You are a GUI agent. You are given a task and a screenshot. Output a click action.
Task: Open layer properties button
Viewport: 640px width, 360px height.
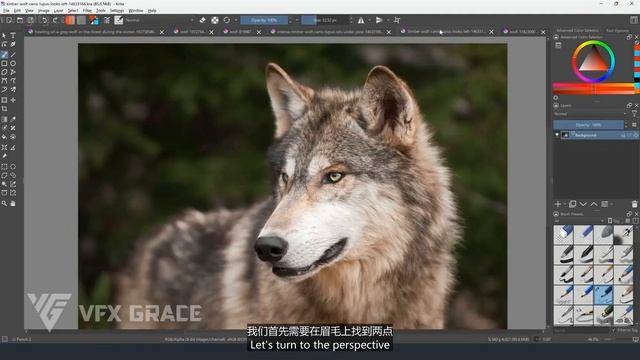tap(604, 204)
